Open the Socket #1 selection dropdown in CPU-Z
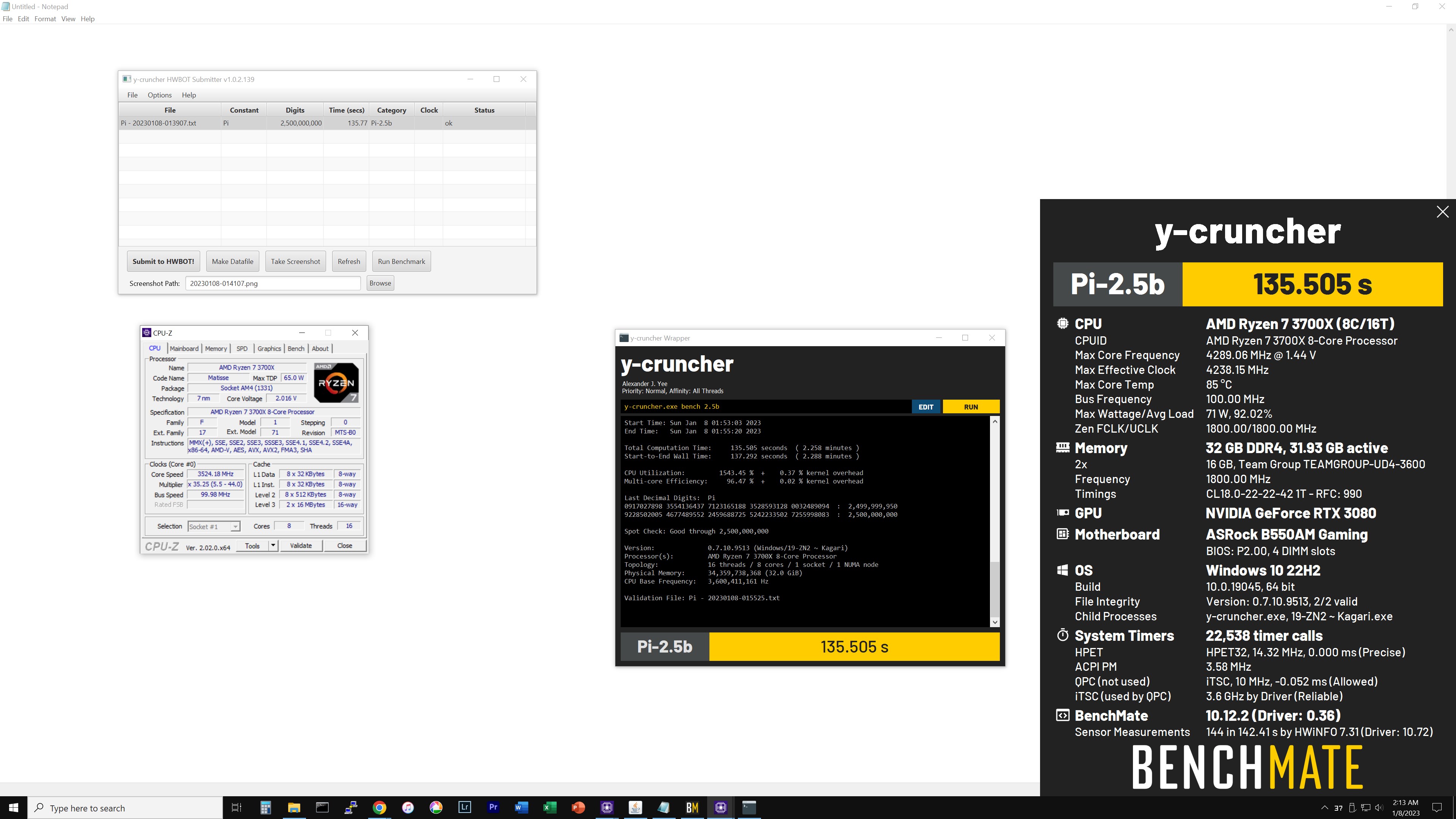1456x819 pixels. (x=213, y=526)
